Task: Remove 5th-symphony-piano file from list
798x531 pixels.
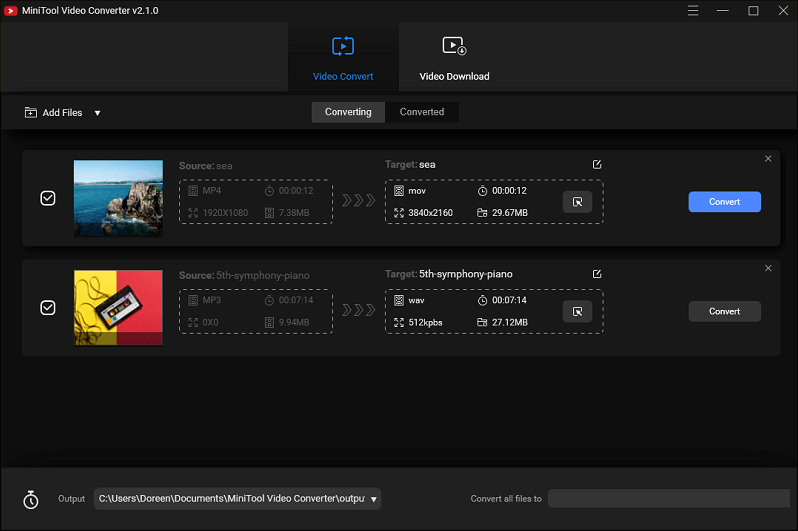Action: click(768, 268)
